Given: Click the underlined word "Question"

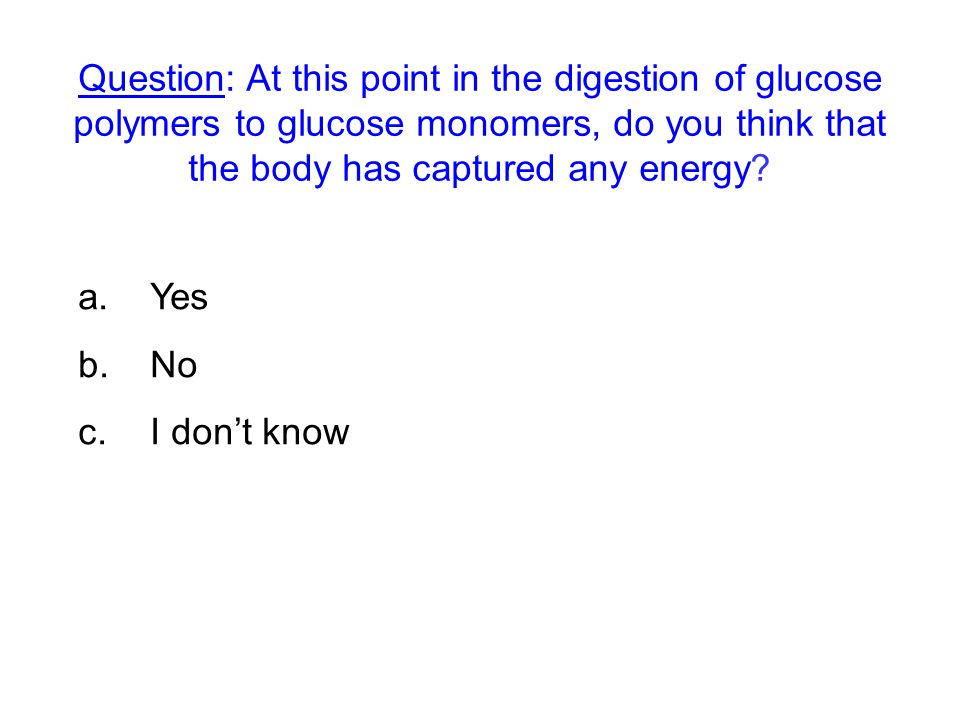Looking at the screenshot, I should click(x=151, y=79).
